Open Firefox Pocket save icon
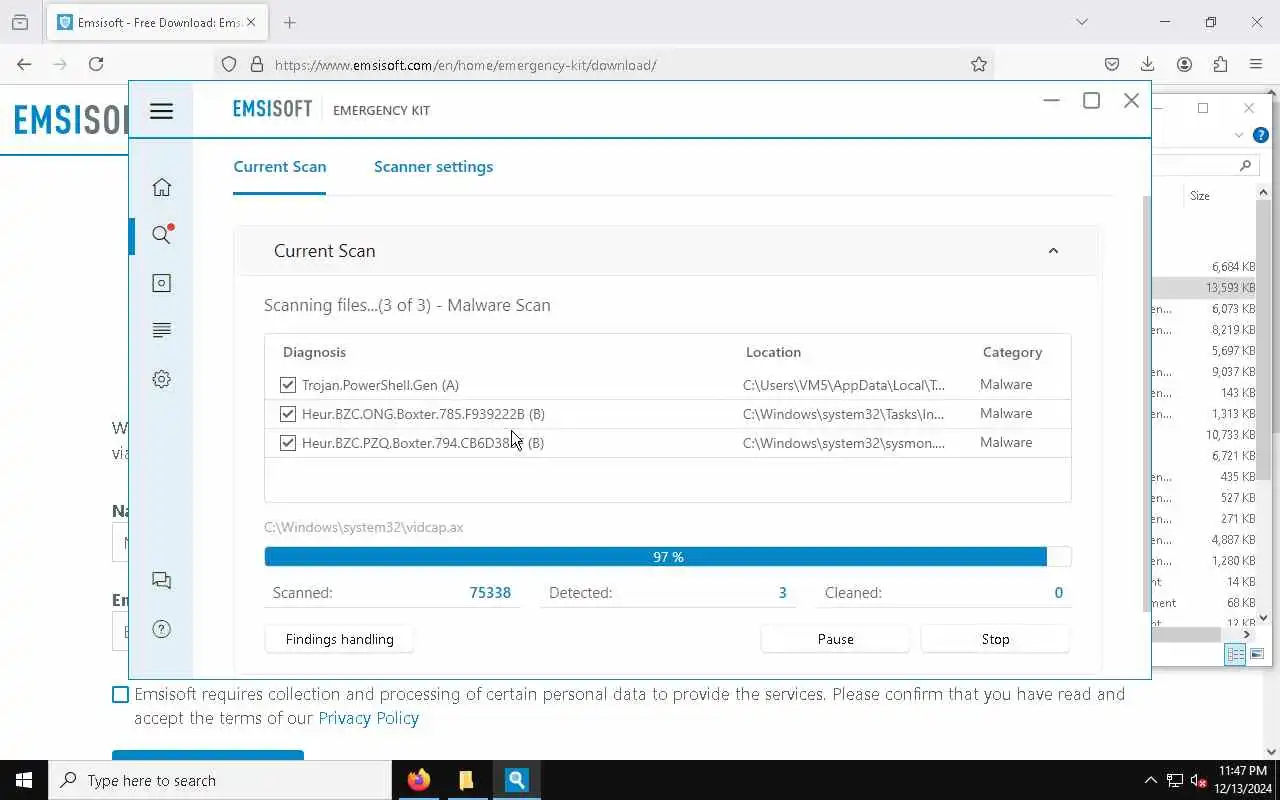The width and height of the screenshot is (1280, 800). [1112, 64]
